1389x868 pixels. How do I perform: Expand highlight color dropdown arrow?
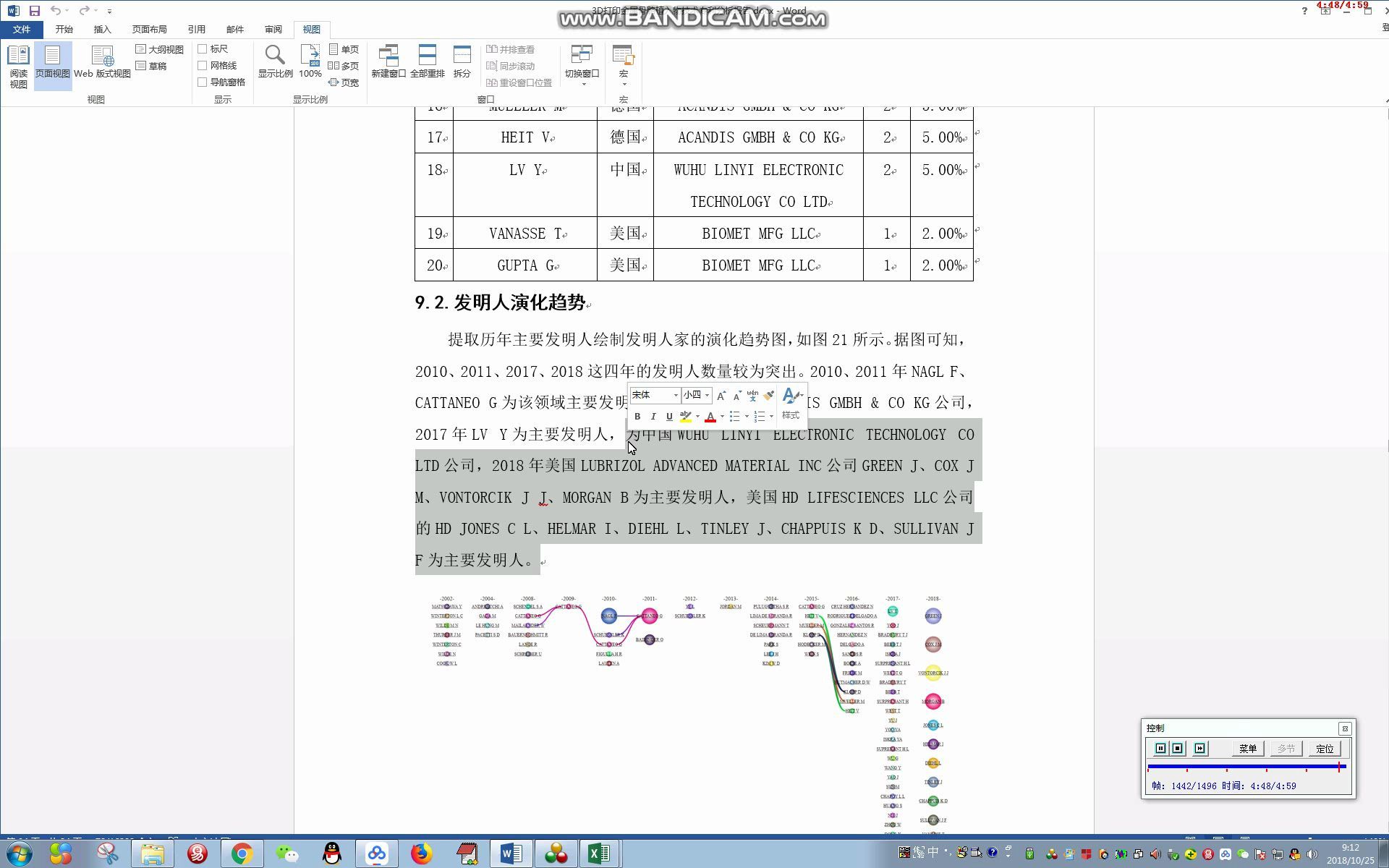tap(697, 417)
